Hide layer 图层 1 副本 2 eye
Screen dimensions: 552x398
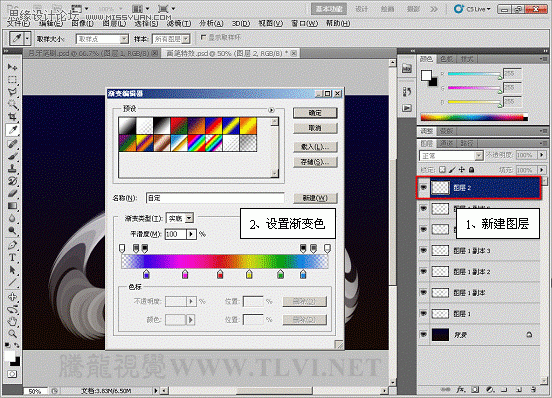pos(424,271)
